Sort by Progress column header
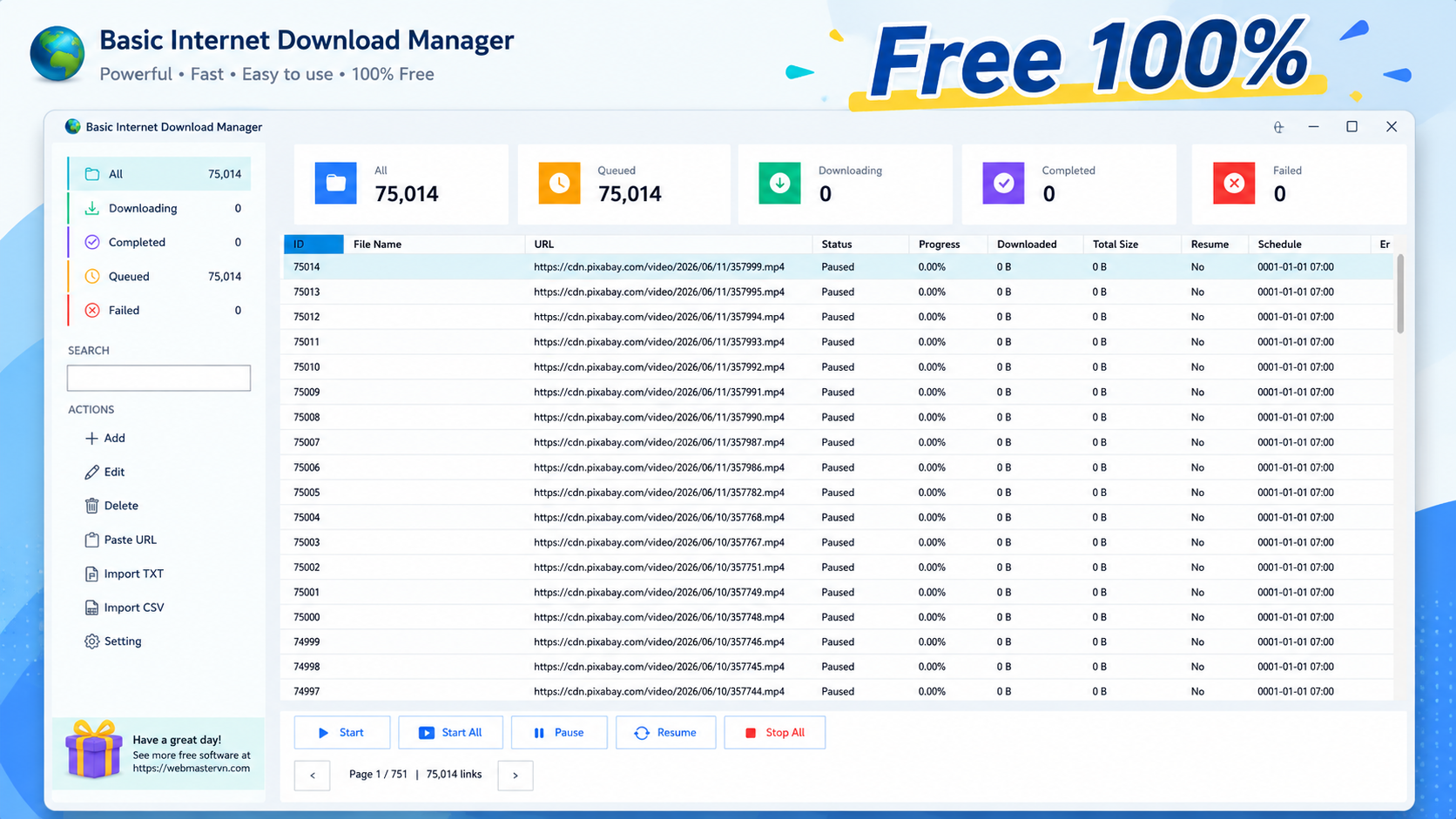 [x=948, y=245]
